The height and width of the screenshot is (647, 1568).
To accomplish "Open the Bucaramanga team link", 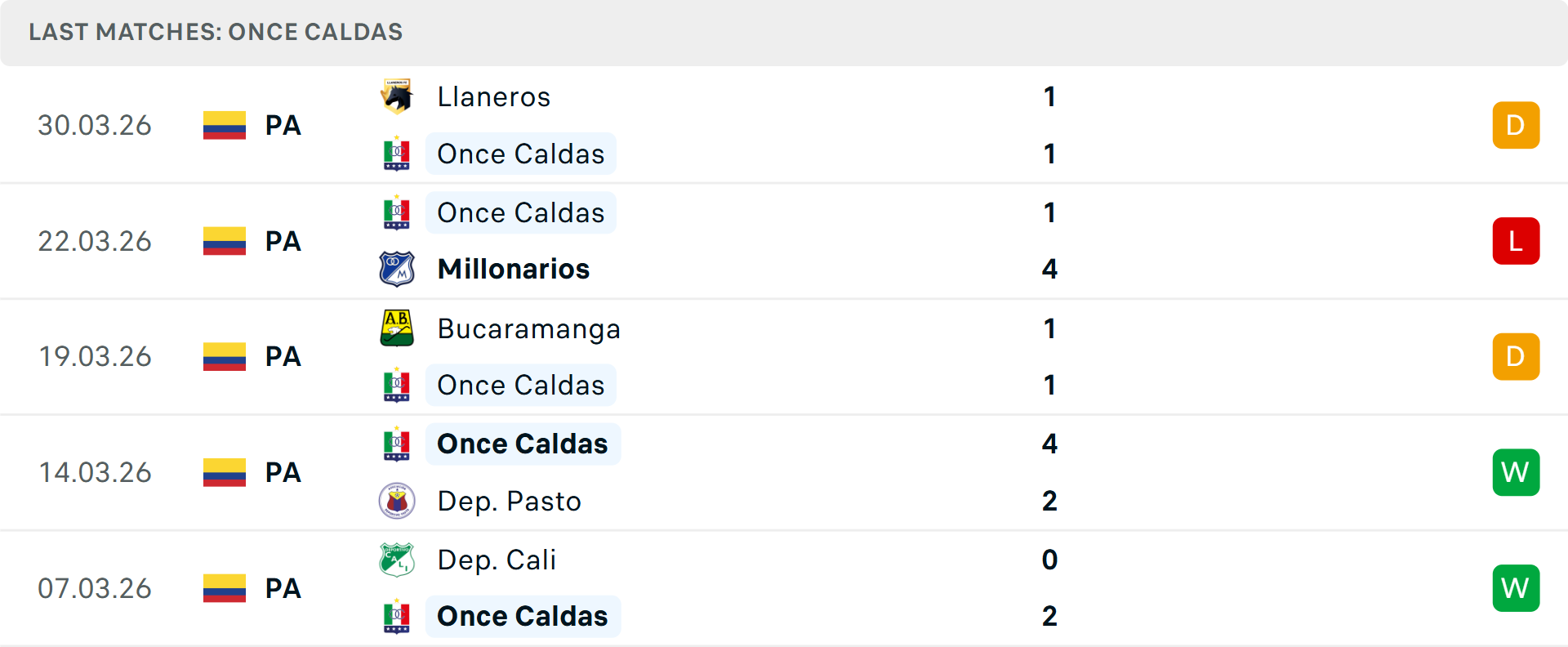I will (528, 328).
